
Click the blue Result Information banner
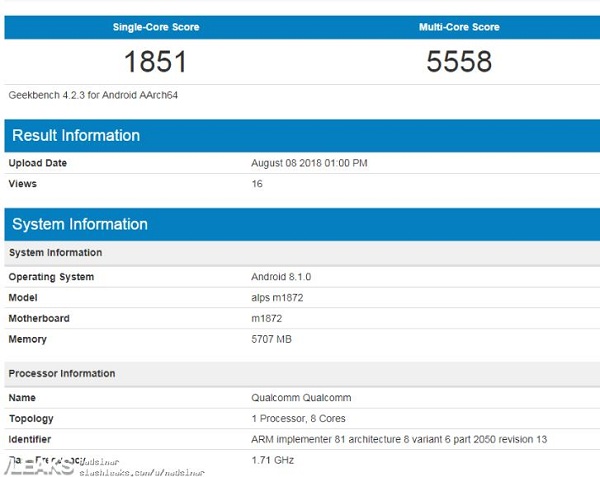pyautogui.click(x=300, y=136)
